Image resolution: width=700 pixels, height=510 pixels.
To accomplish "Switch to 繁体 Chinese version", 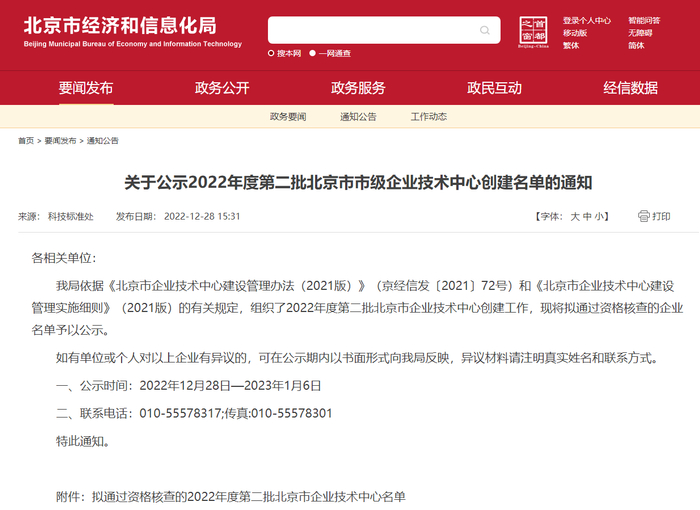I will click(x=571, y=46).
